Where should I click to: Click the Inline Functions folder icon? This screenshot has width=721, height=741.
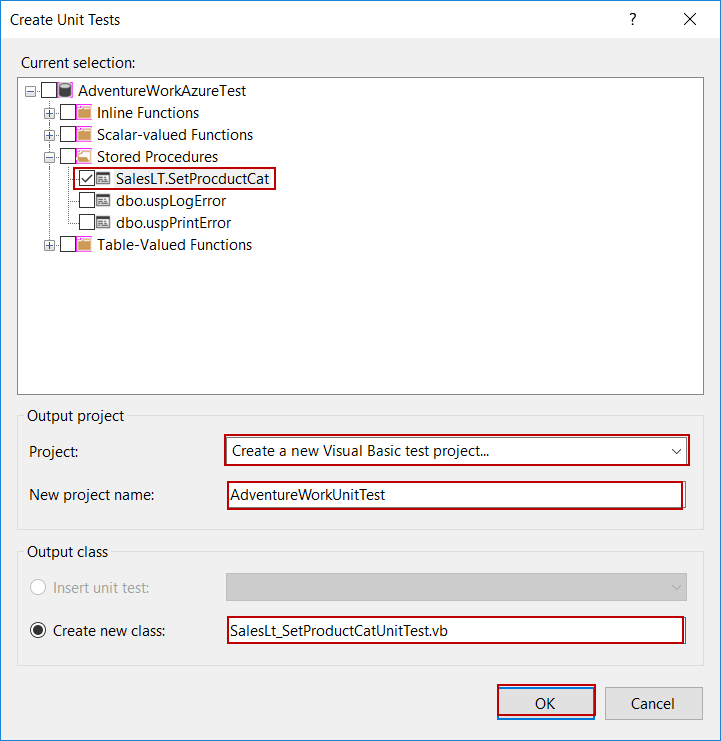pyautogui.click(x=85, y=113)
